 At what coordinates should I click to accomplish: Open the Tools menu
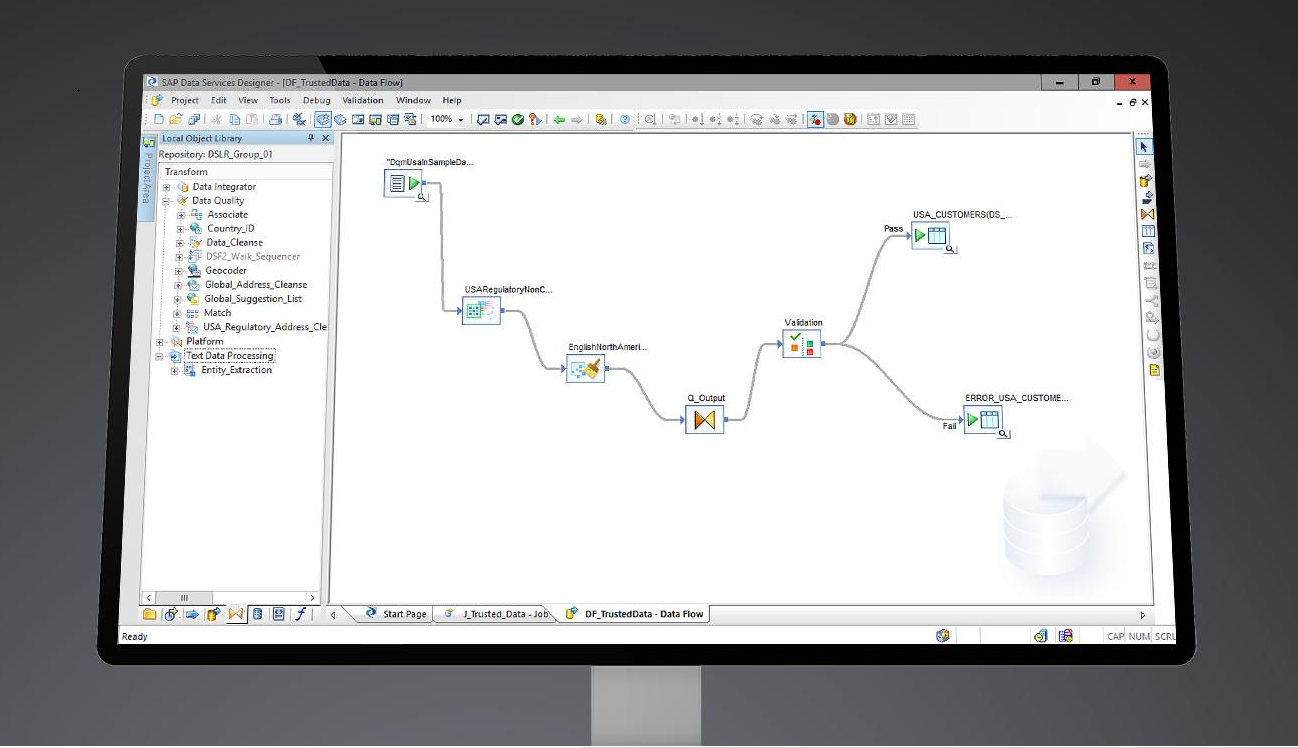[x=280, y=100]
